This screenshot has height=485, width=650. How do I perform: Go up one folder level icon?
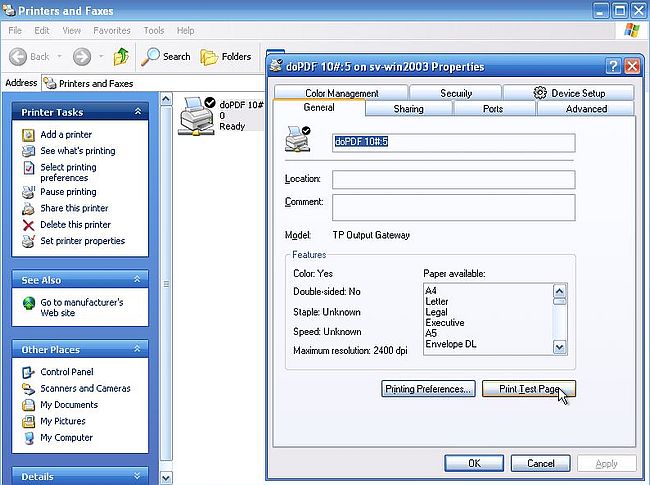121,56
